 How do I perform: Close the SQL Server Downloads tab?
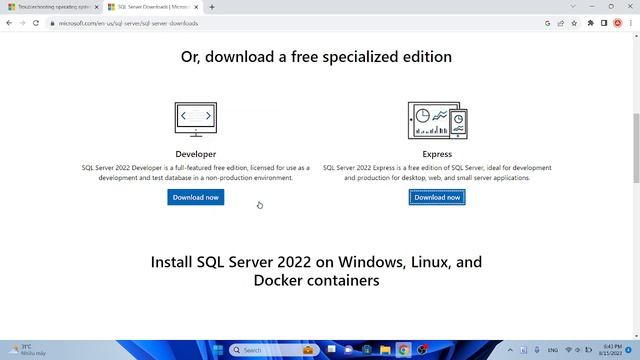(x=196, y=7)
